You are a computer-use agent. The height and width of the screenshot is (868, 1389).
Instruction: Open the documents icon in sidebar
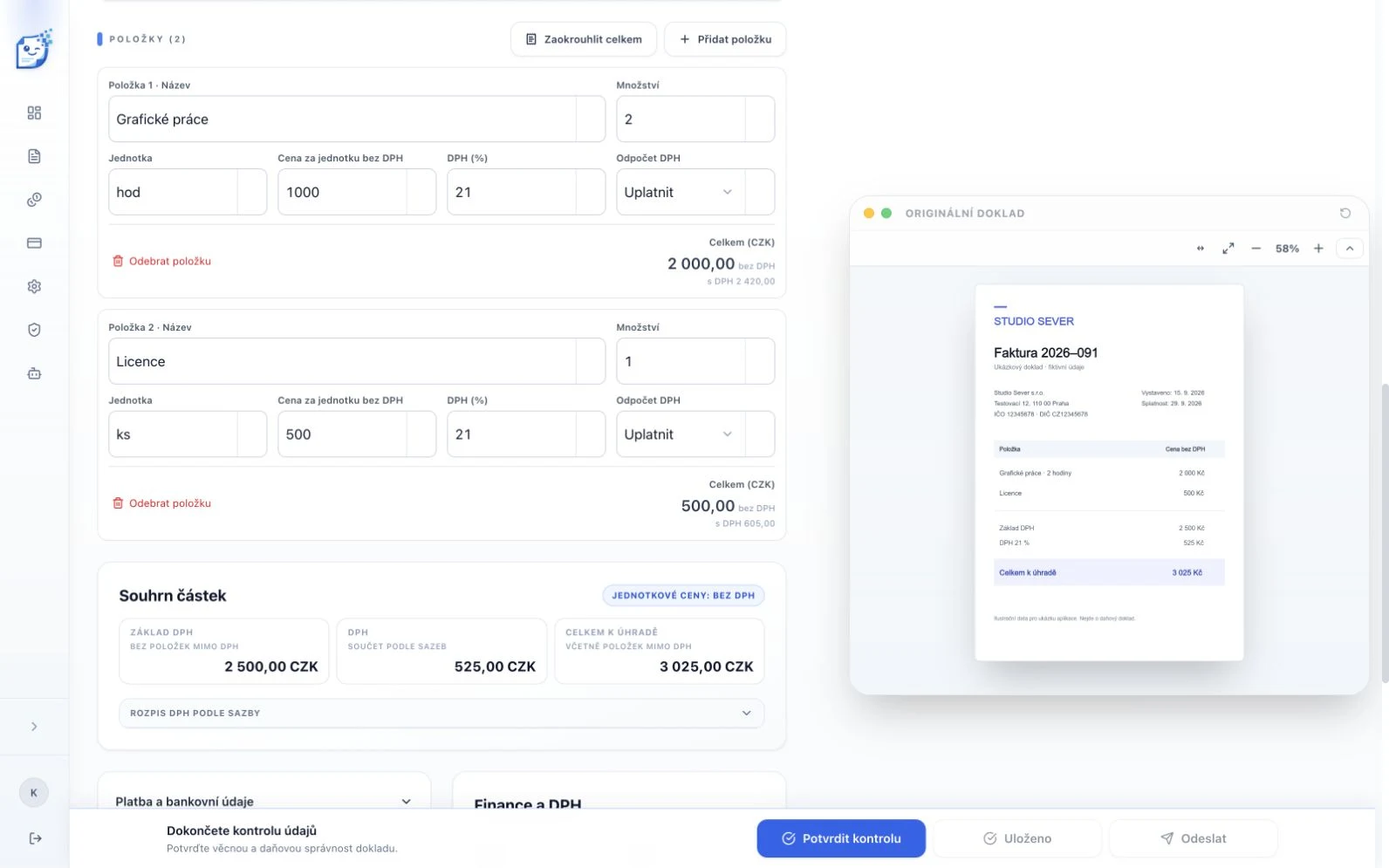coord(34,156)
